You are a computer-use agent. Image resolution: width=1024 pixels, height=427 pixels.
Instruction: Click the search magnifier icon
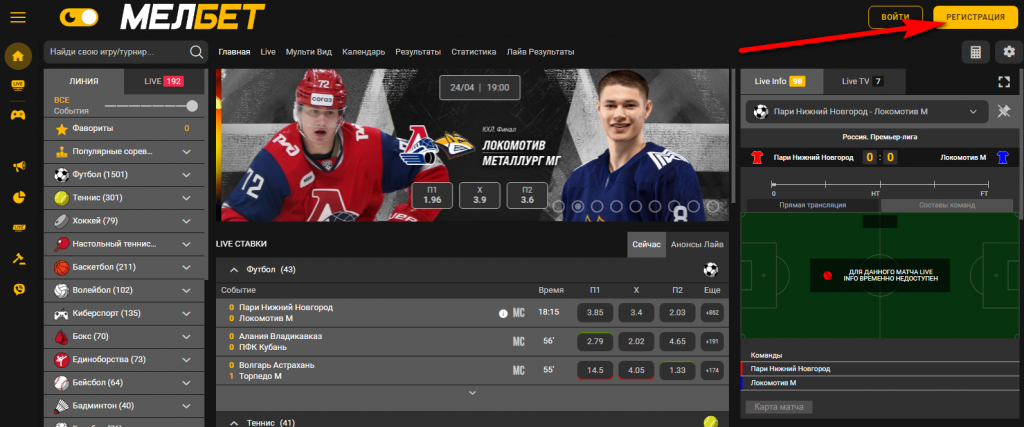tap(196, 52)
